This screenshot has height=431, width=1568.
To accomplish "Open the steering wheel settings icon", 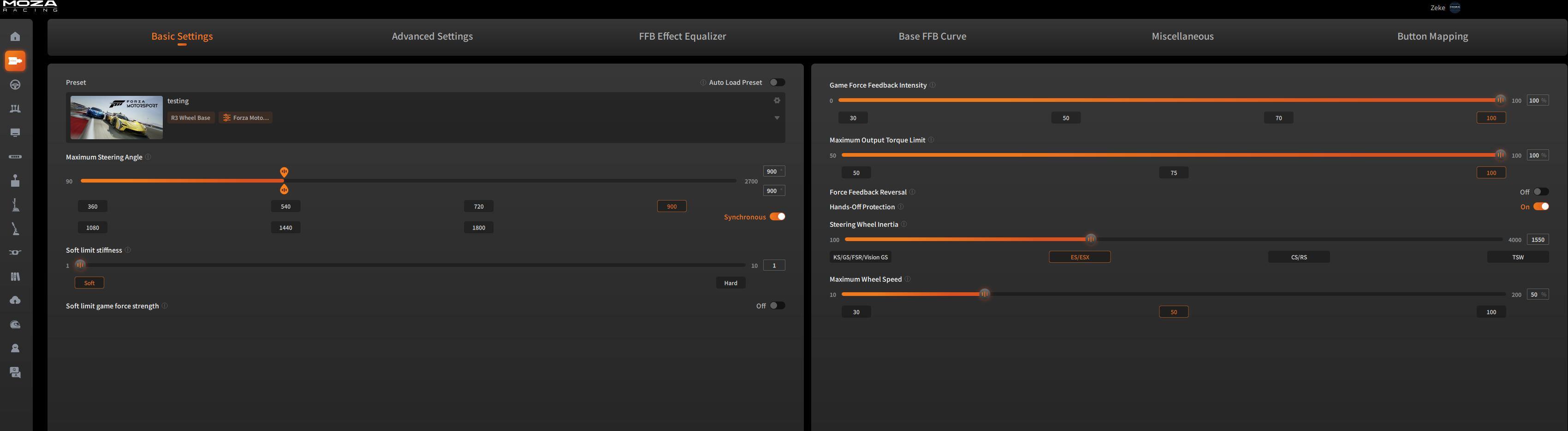I will 15,85.
